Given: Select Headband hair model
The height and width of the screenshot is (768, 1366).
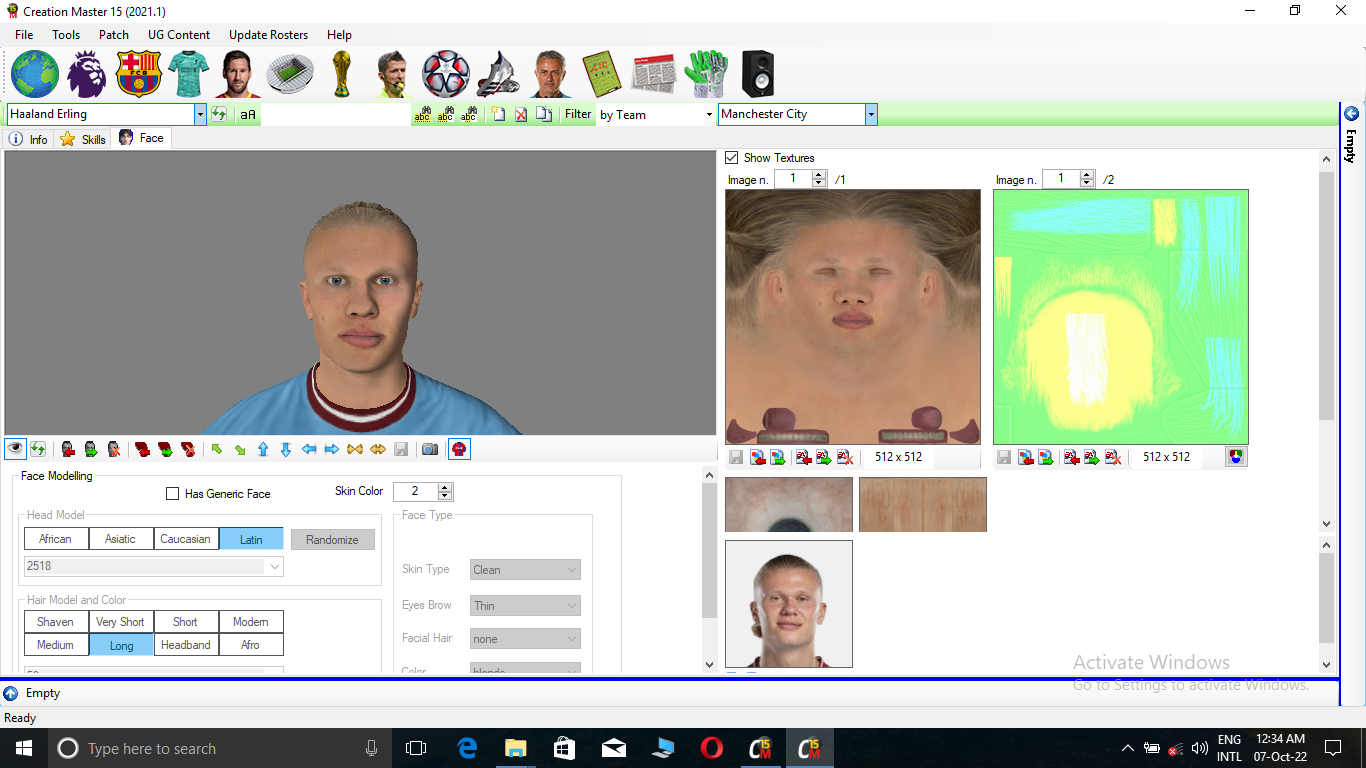Looking at the screenshot, I should [186, 645].
